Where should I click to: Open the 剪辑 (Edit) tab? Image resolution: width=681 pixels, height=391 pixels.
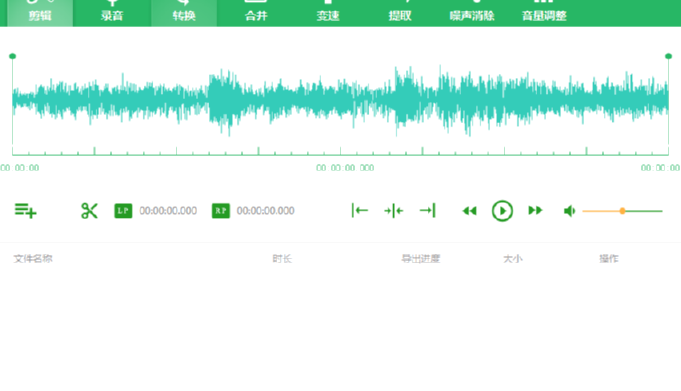(40, 13)
